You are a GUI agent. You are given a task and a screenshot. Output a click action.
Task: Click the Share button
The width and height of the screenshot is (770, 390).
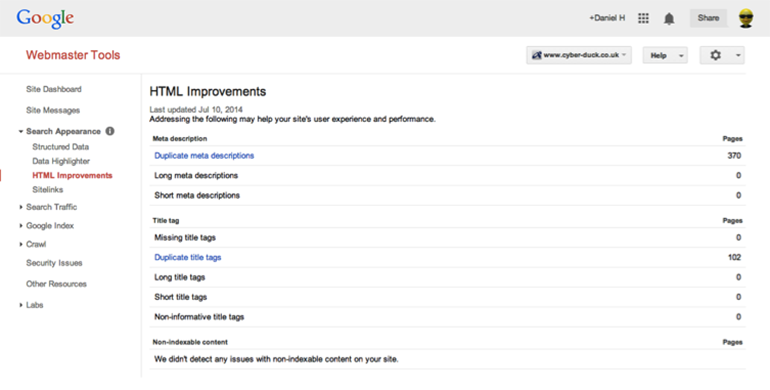(708, 18)
